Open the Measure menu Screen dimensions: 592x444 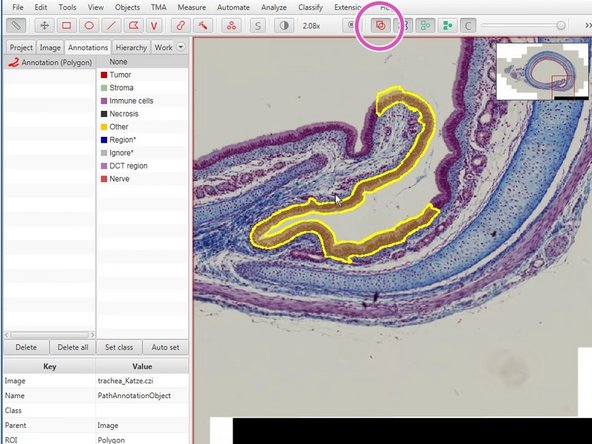(192, 7)
